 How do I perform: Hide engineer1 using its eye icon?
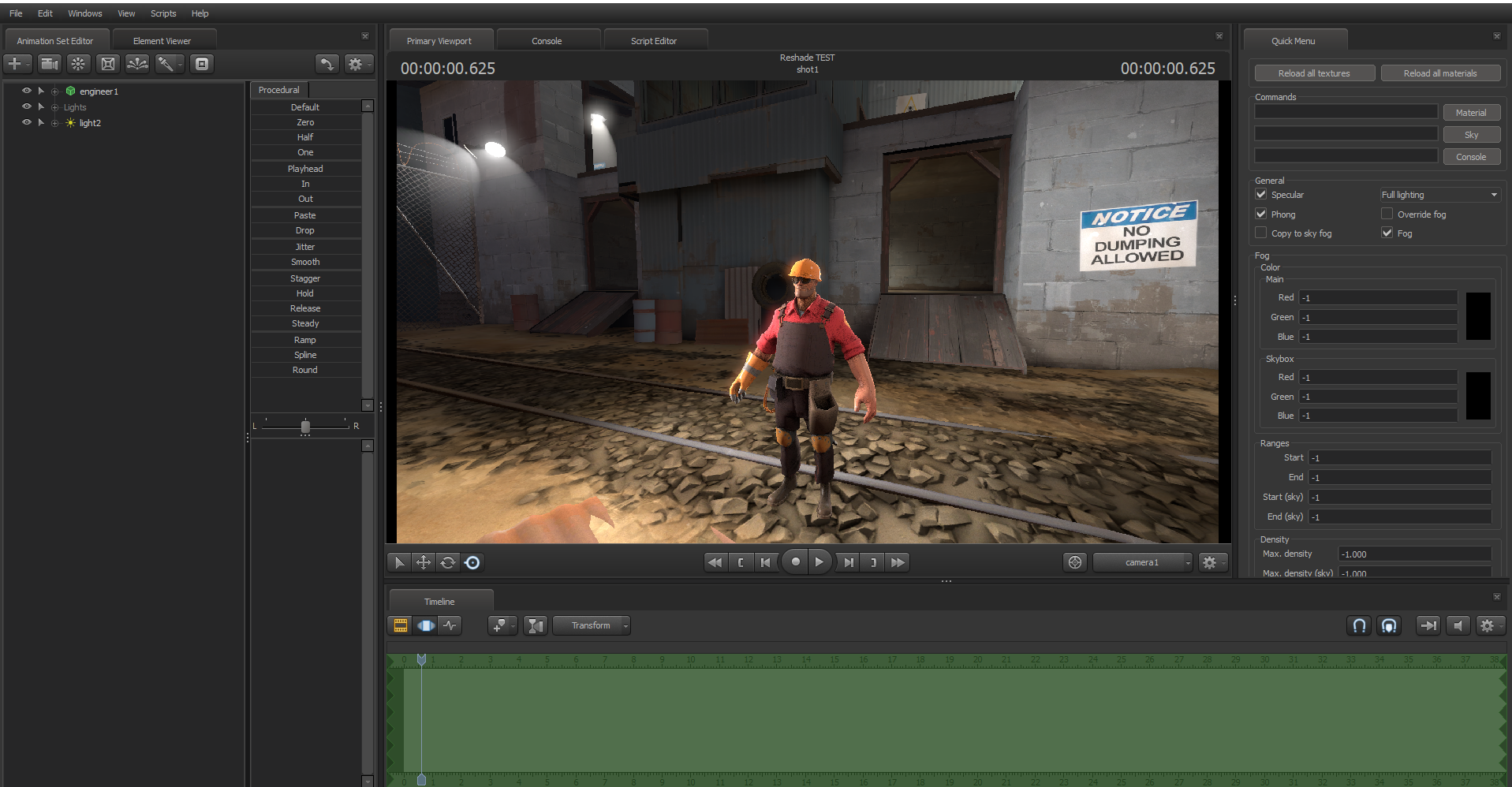pyautogui.click(x=27, y=91)
